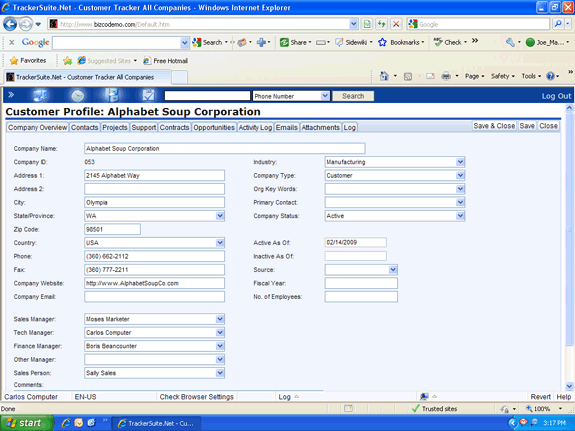This screenshot has width=575, height=431.
Task: Click the Save & Close button
Action: click(x=494, y=126)
